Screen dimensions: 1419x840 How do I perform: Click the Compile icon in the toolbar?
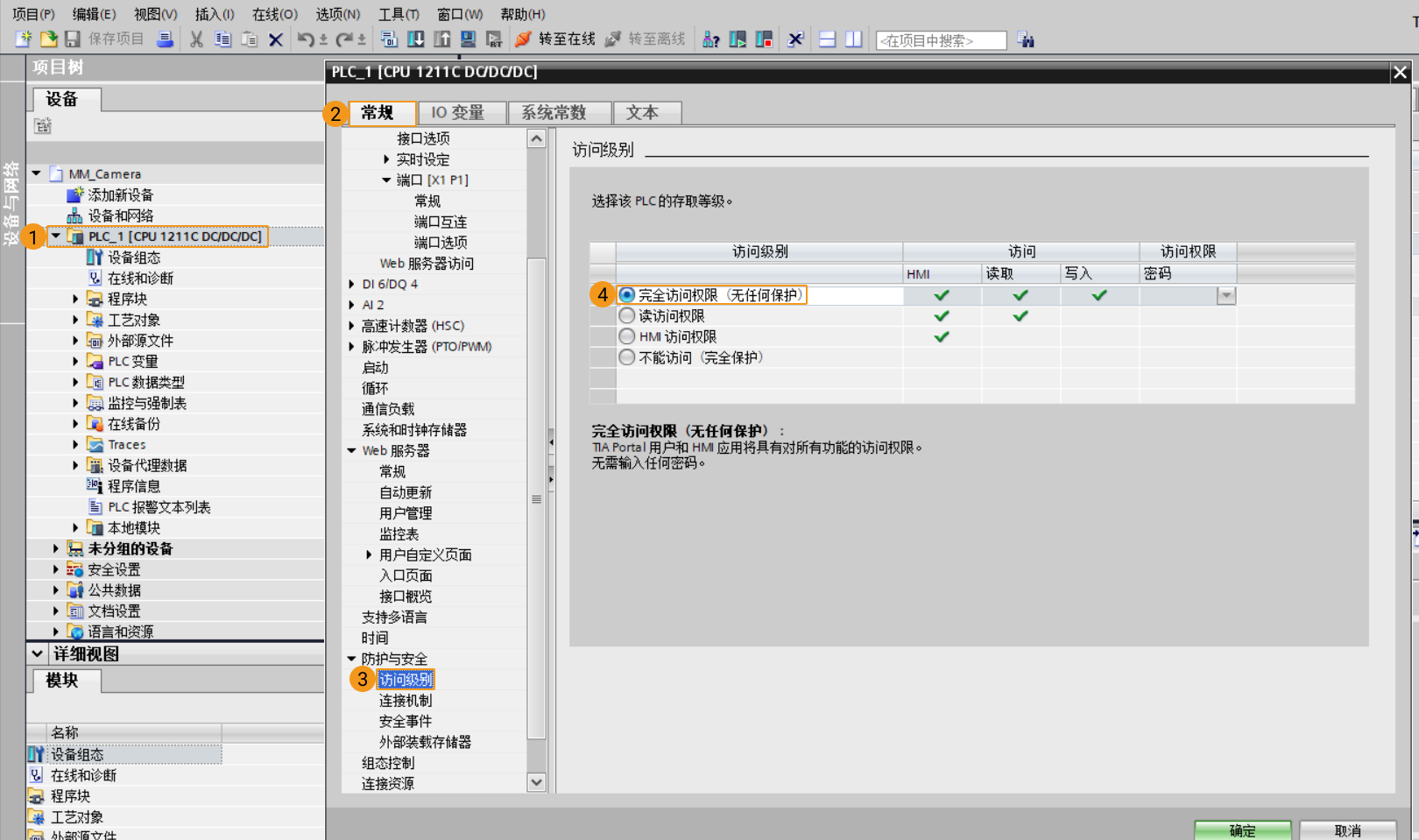389,39
